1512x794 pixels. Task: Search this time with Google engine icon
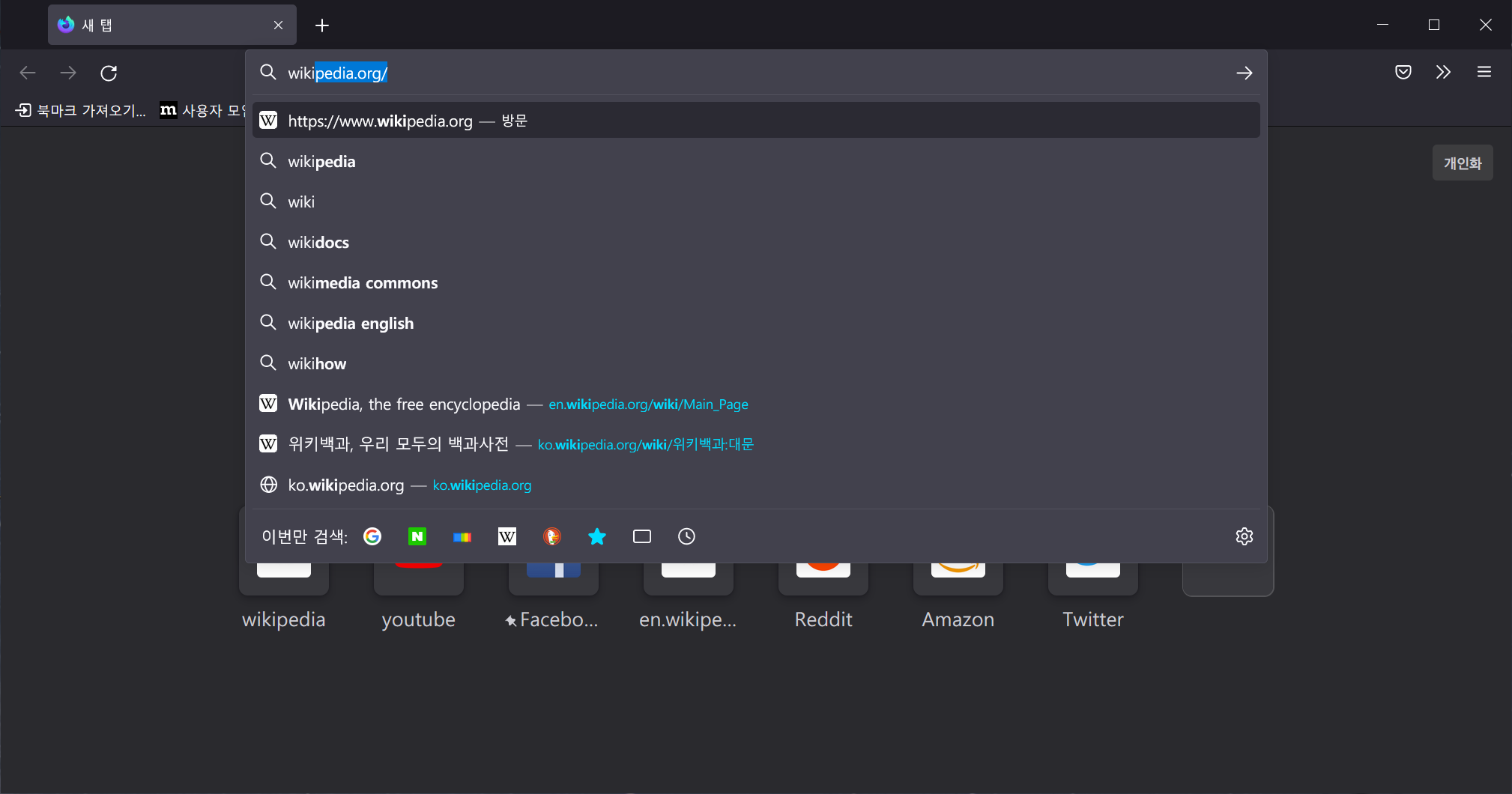372,536
